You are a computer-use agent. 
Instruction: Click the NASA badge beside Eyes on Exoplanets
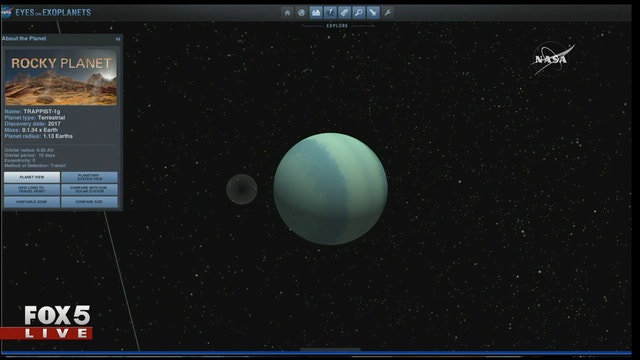[7, 12]
